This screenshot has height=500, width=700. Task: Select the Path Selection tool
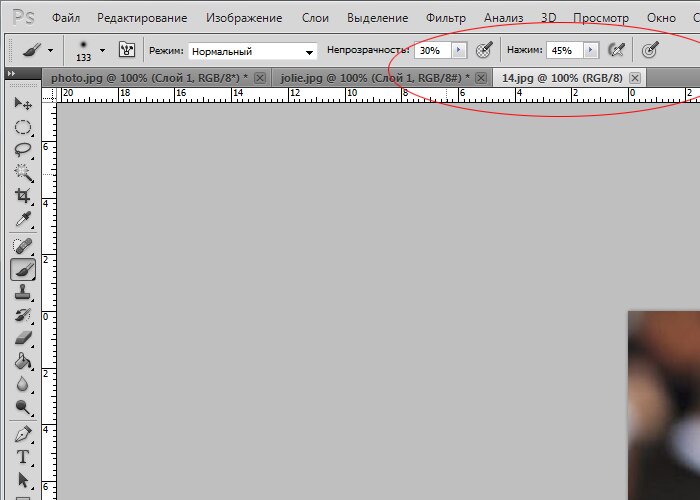point(23,480)
